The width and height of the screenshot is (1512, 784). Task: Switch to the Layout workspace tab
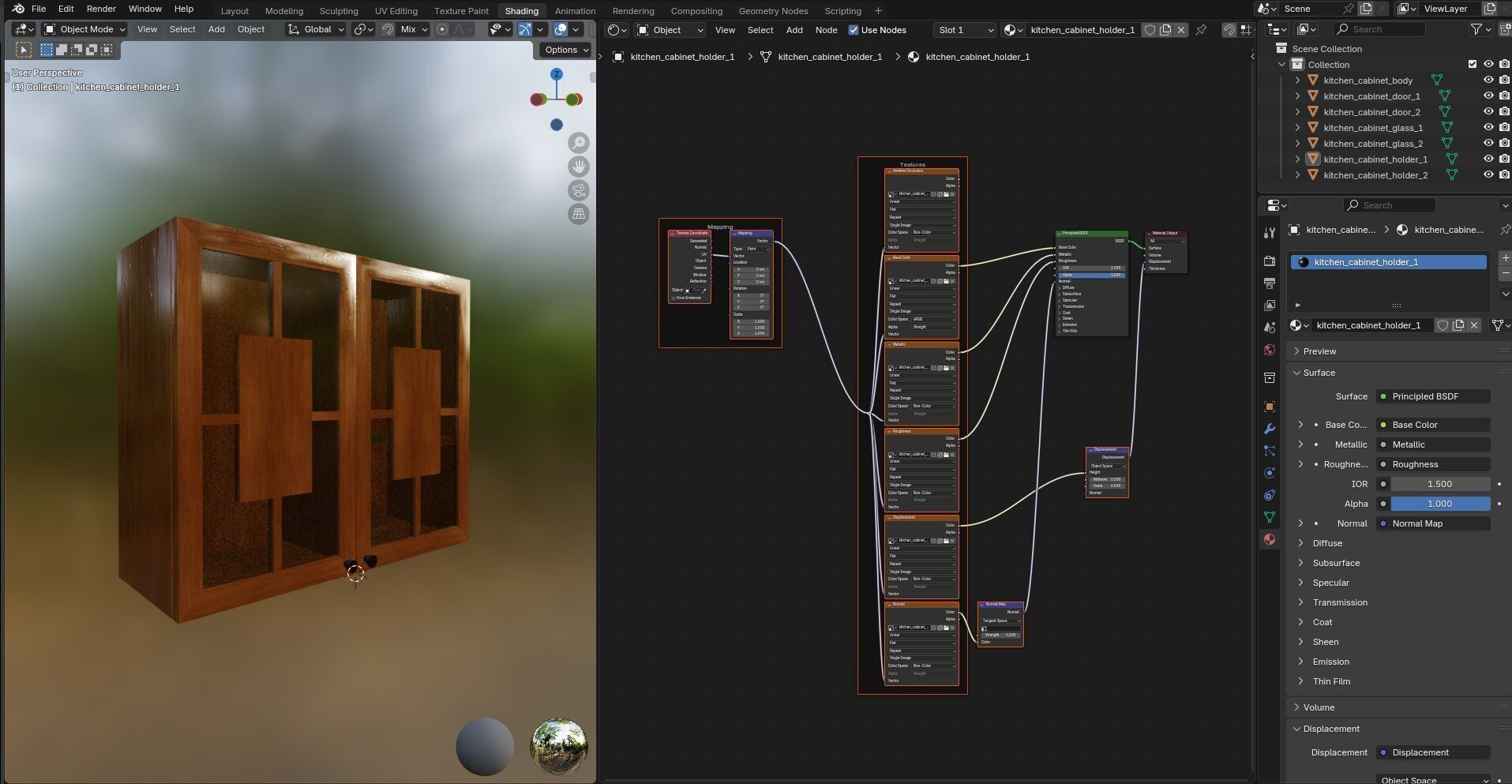pyautogui.click(x=234, y=11)
